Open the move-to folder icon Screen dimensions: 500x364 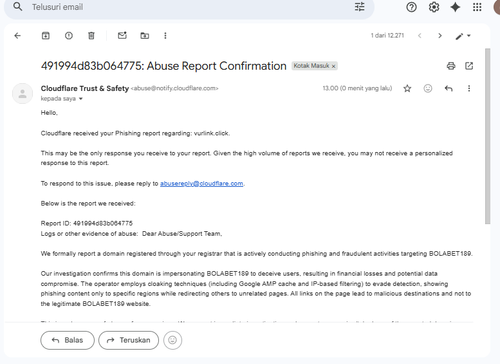tap(145, 36)
